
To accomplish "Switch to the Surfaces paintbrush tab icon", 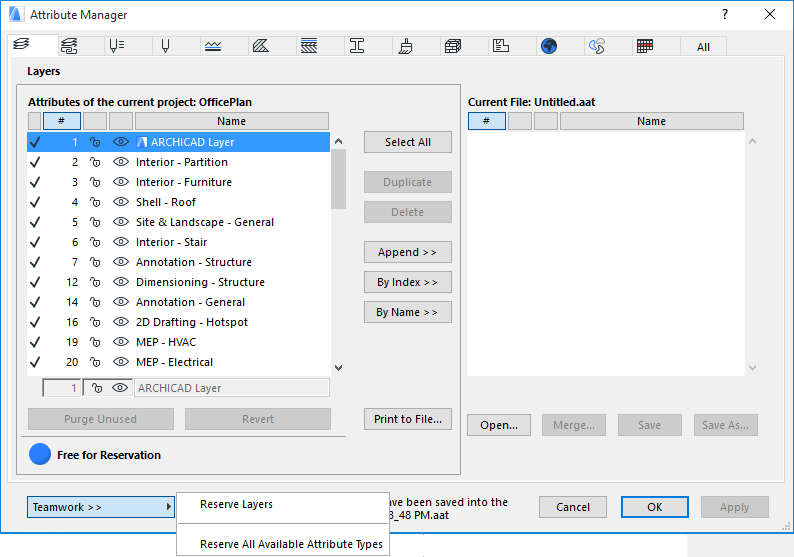I will pyautogui.click(x=405, y=46).
